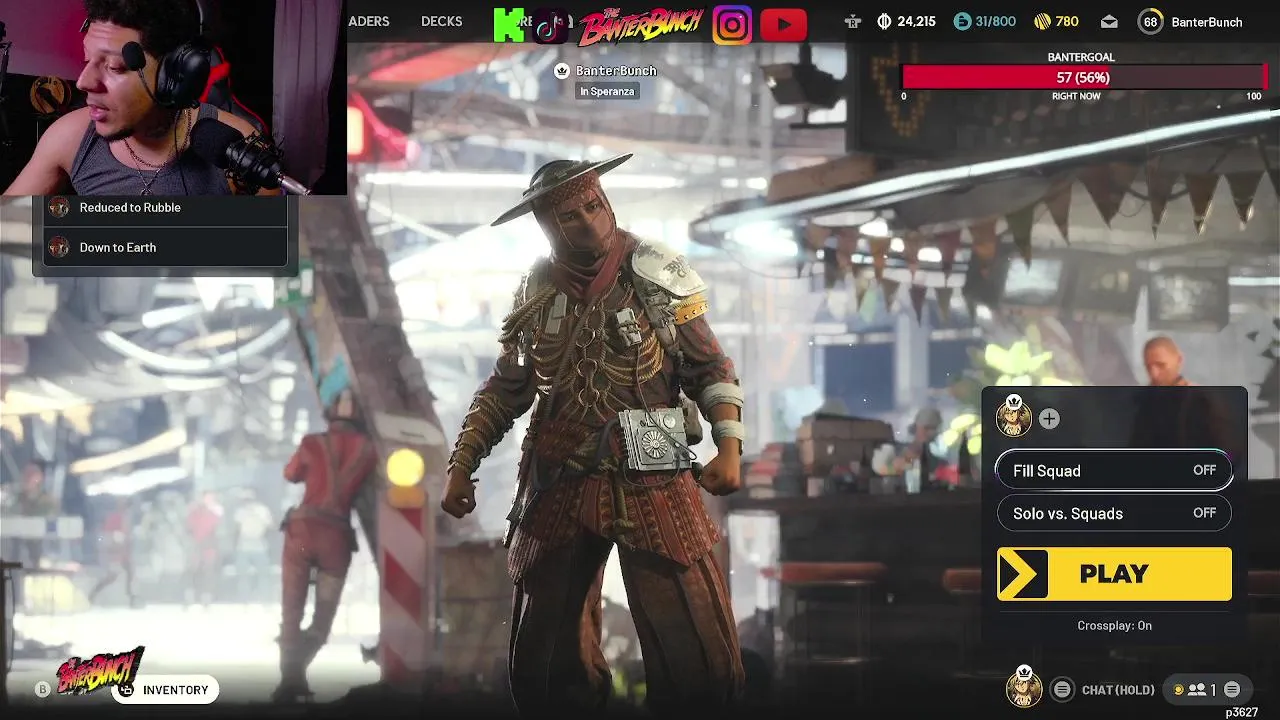Click the Reduced to Rubble quest icon
This screenshot has height=720, width=1280.
pyautogui.click(x=59, y=207)
